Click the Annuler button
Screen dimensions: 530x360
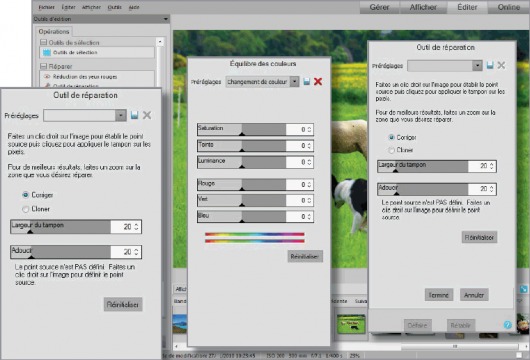(474, 295)
